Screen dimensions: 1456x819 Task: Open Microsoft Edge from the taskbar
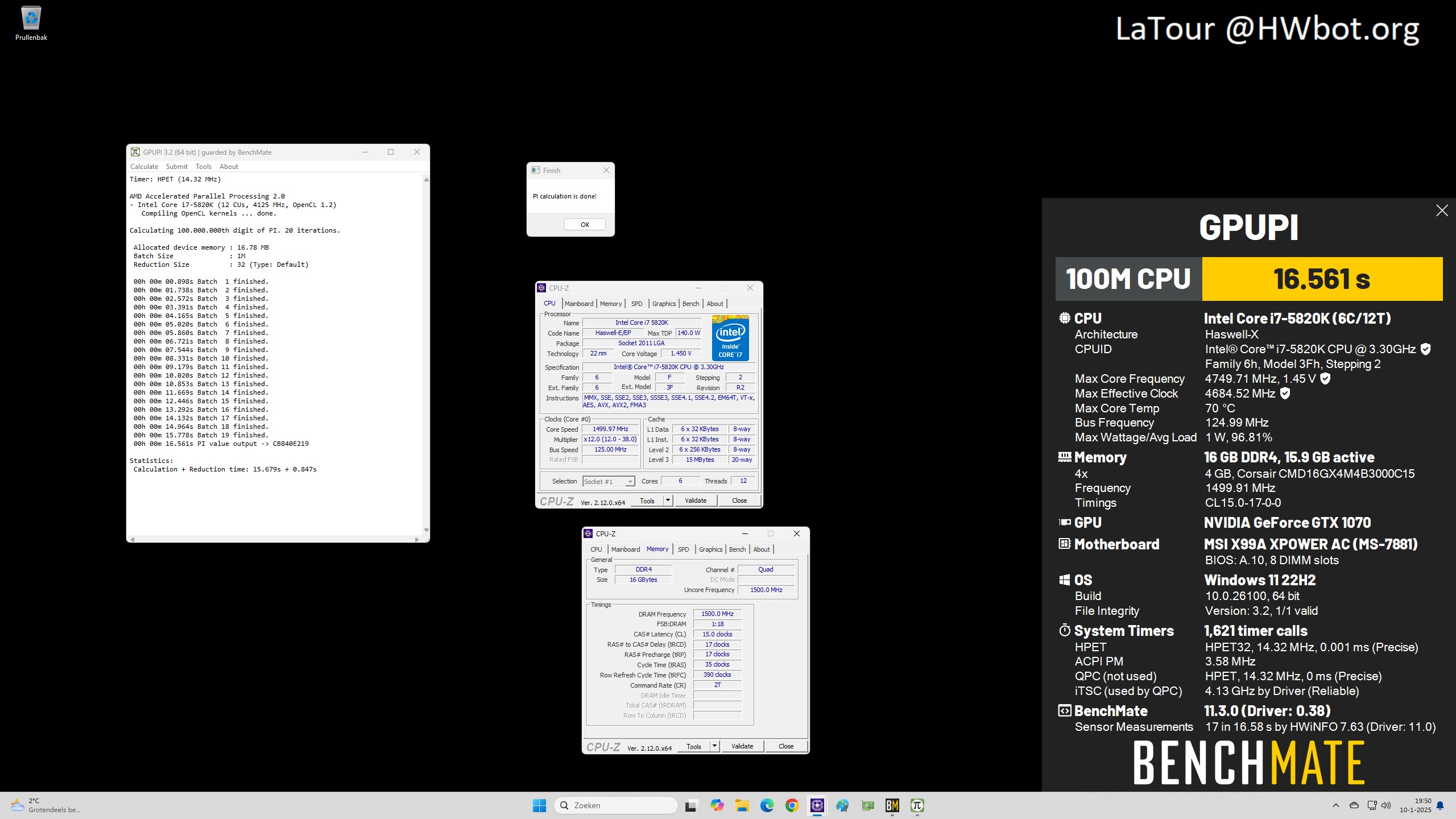767,805
